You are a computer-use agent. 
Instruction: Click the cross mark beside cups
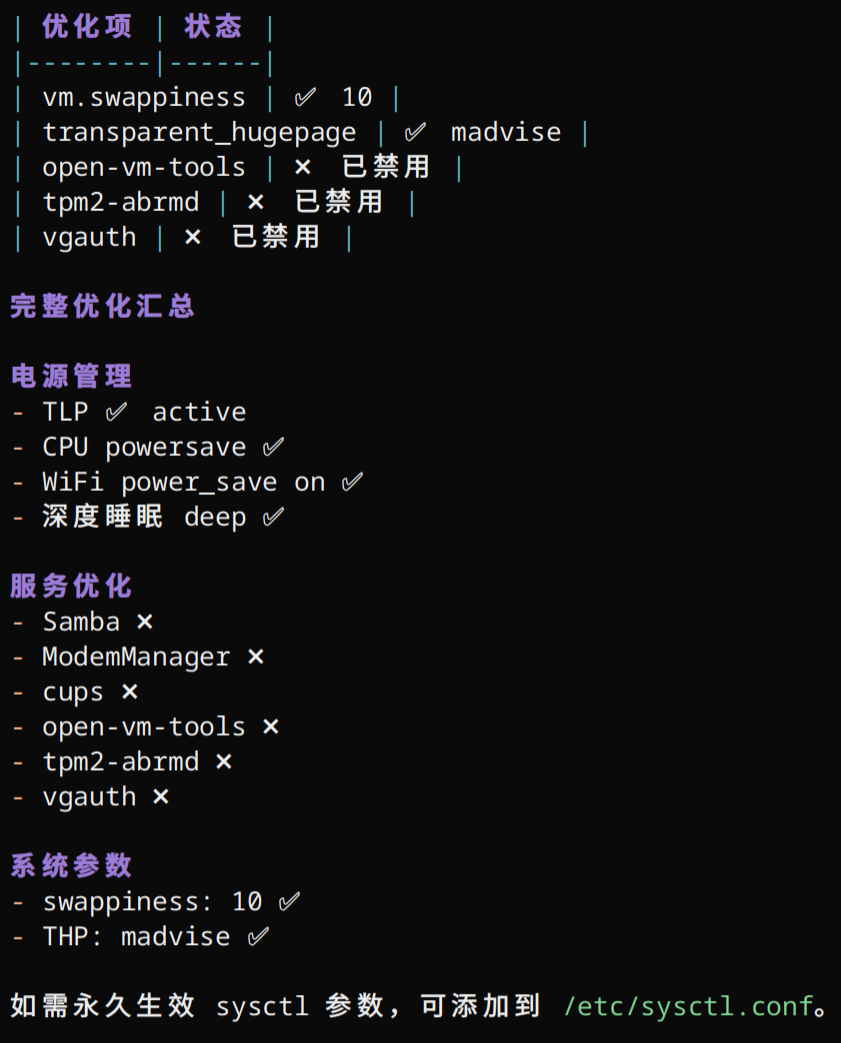(x=130, y=692)
